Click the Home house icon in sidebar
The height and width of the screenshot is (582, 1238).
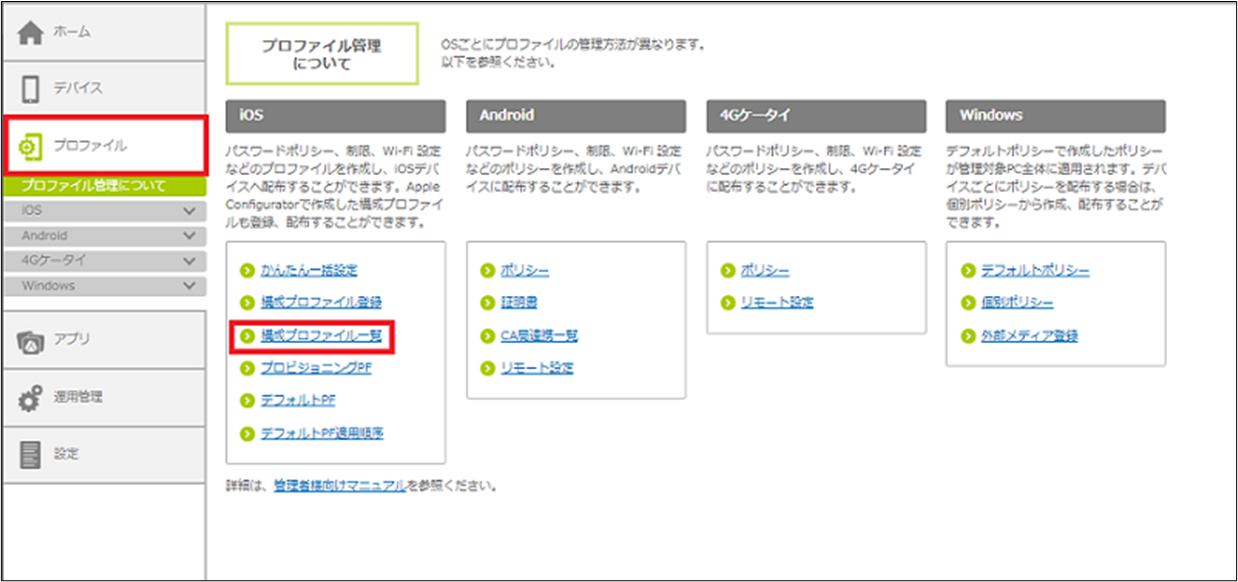[x=32, y=32]
